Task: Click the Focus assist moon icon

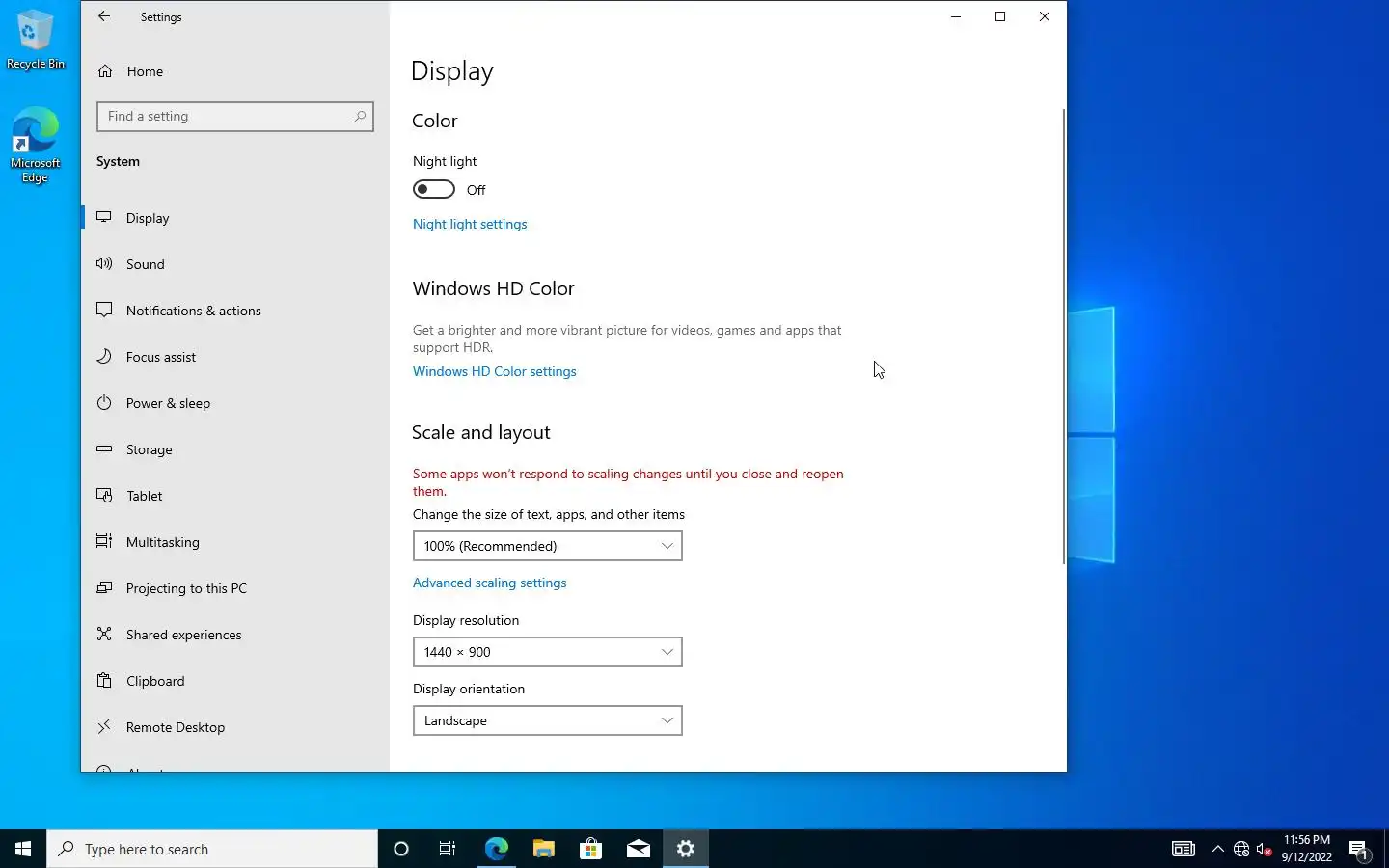Action: 104,356
